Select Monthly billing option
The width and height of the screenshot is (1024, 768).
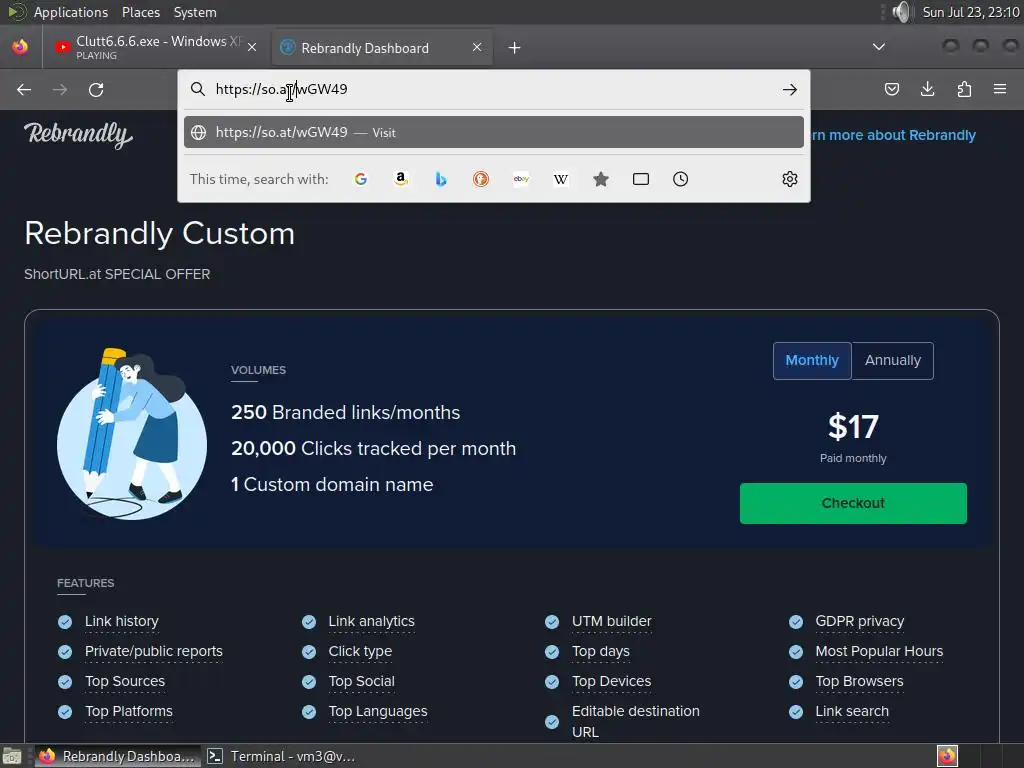click(x=812, y=360)
